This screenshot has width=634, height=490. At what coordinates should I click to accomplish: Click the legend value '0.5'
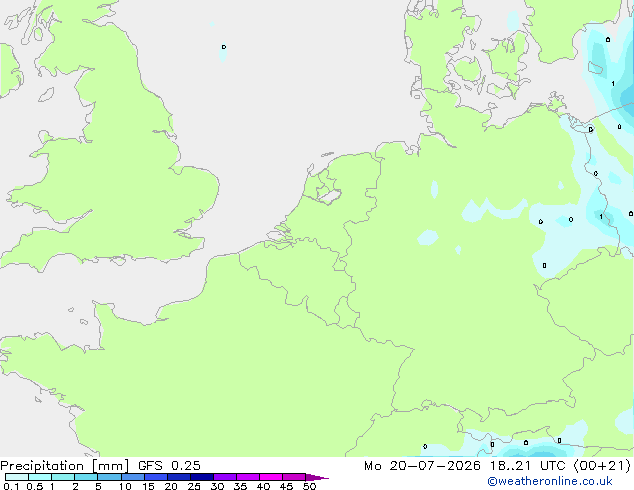[x=35, y=486]
